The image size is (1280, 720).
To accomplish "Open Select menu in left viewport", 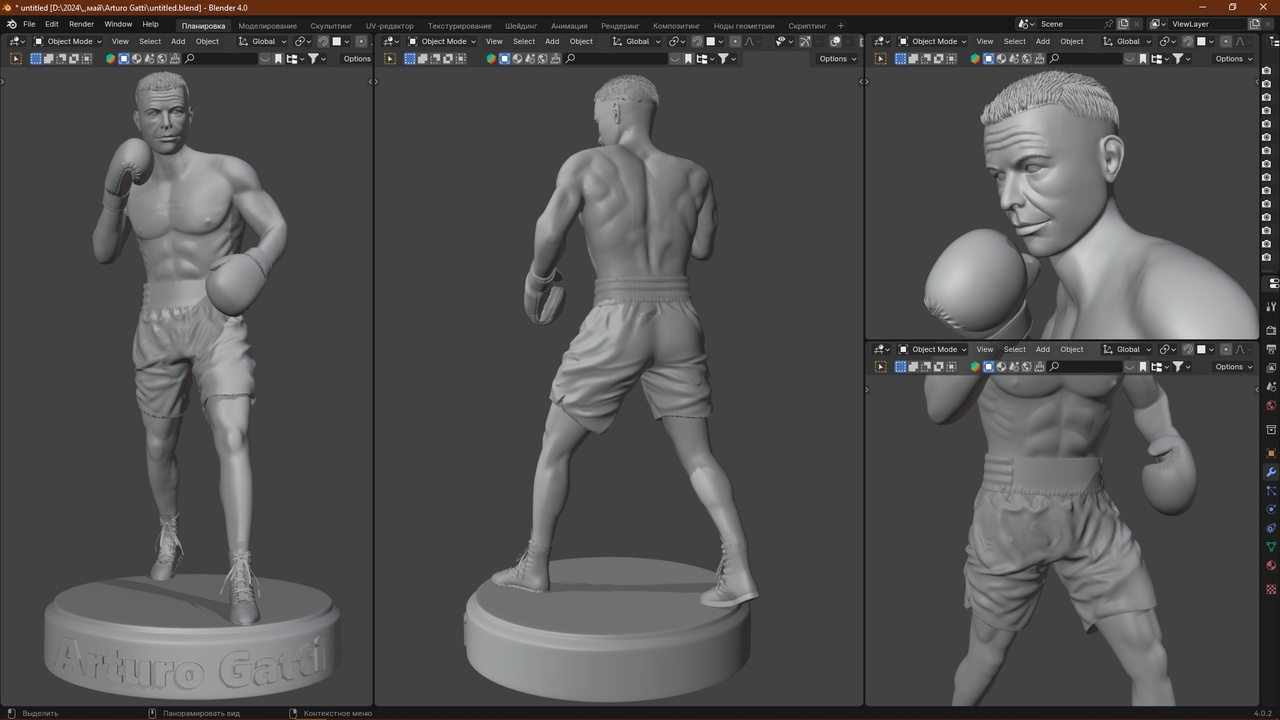I will (x=150, y=41).
